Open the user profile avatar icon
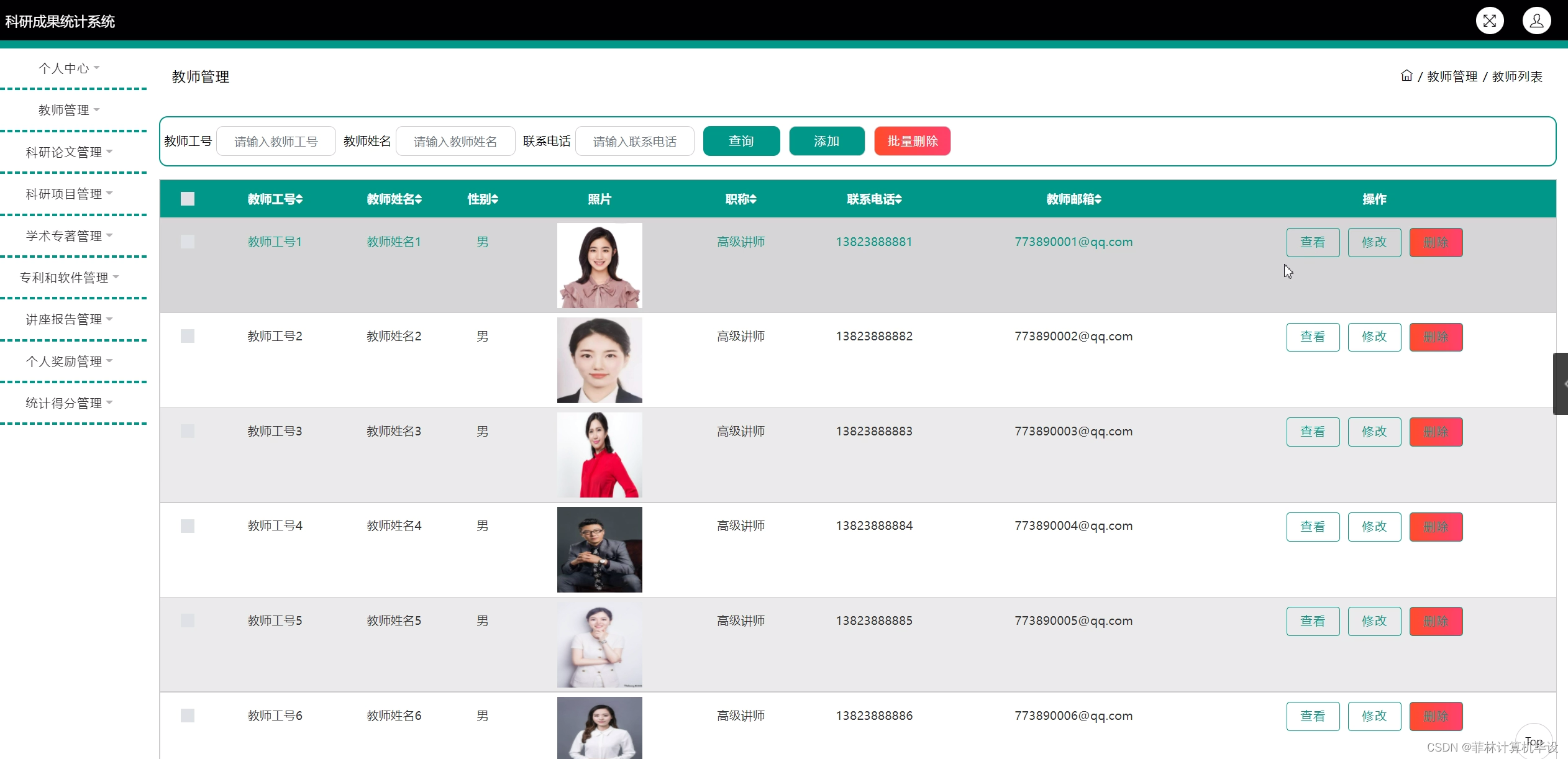Viewport: 1568px width, 759px height. (x=1536, y=21)
